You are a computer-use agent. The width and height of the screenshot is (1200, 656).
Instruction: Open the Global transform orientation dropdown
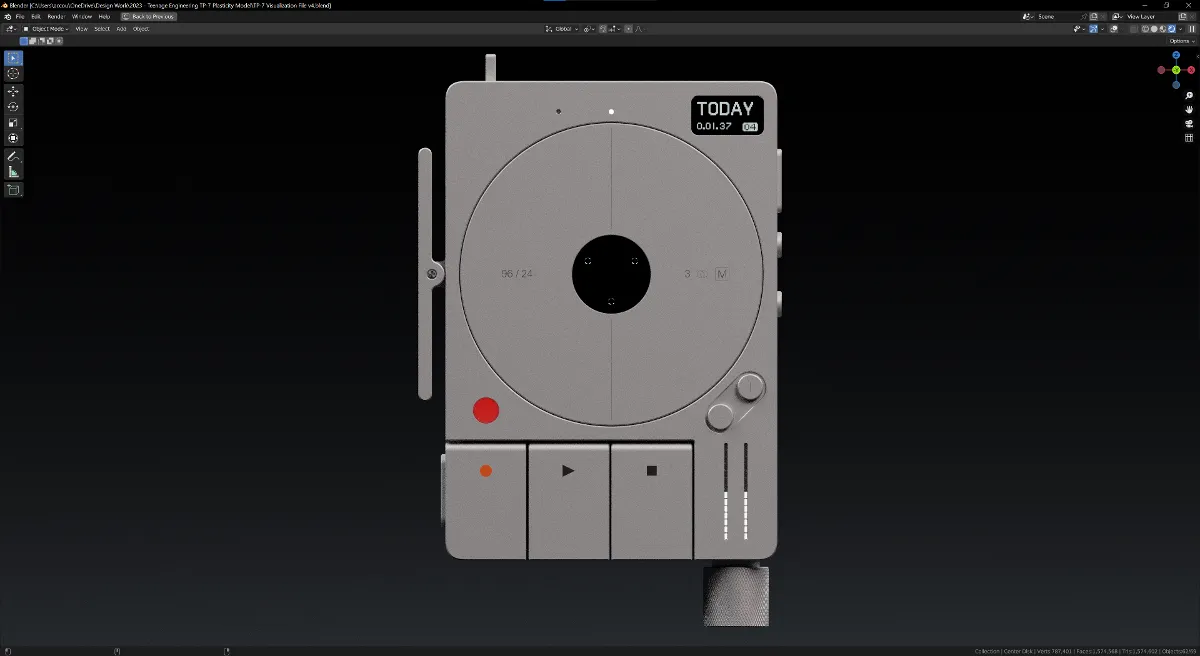[562, 29]
